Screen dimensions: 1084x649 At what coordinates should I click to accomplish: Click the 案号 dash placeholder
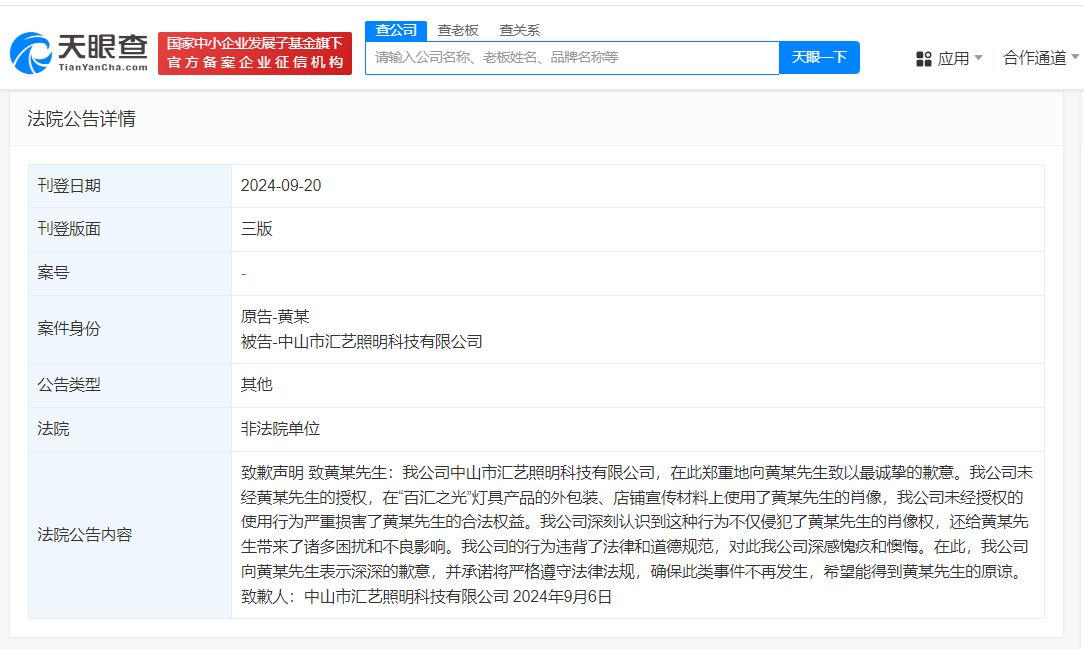(244, 272)
